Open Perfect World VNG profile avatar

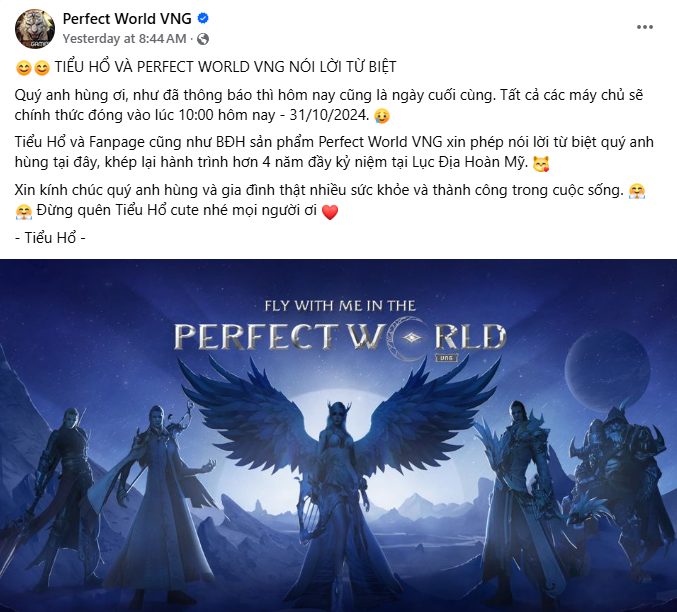35,29
